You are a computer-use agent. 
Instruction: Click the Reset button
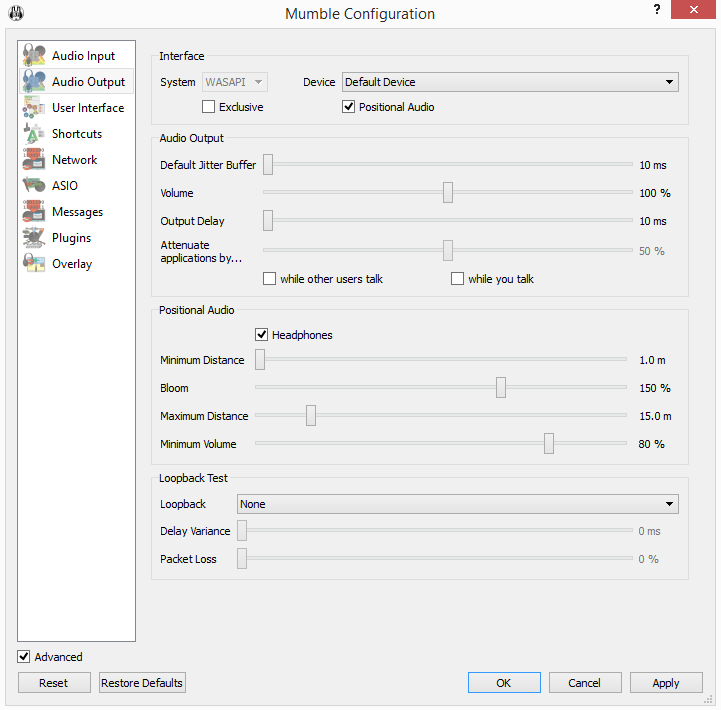click(x=54, y=683)
